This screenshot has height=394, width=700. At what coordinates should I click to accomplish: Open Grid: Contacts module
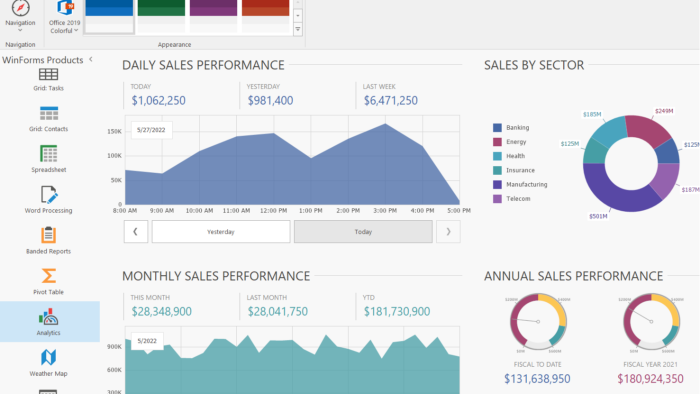coord(48,120)
